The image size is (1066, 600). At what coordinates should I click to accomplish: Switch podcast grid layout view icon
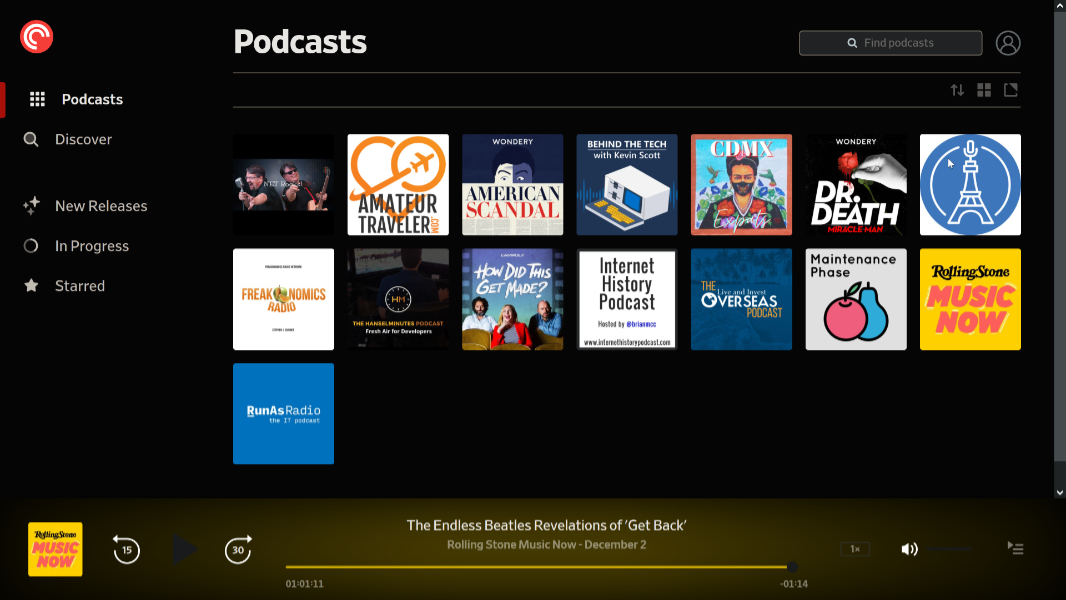[x=984, y=90]
